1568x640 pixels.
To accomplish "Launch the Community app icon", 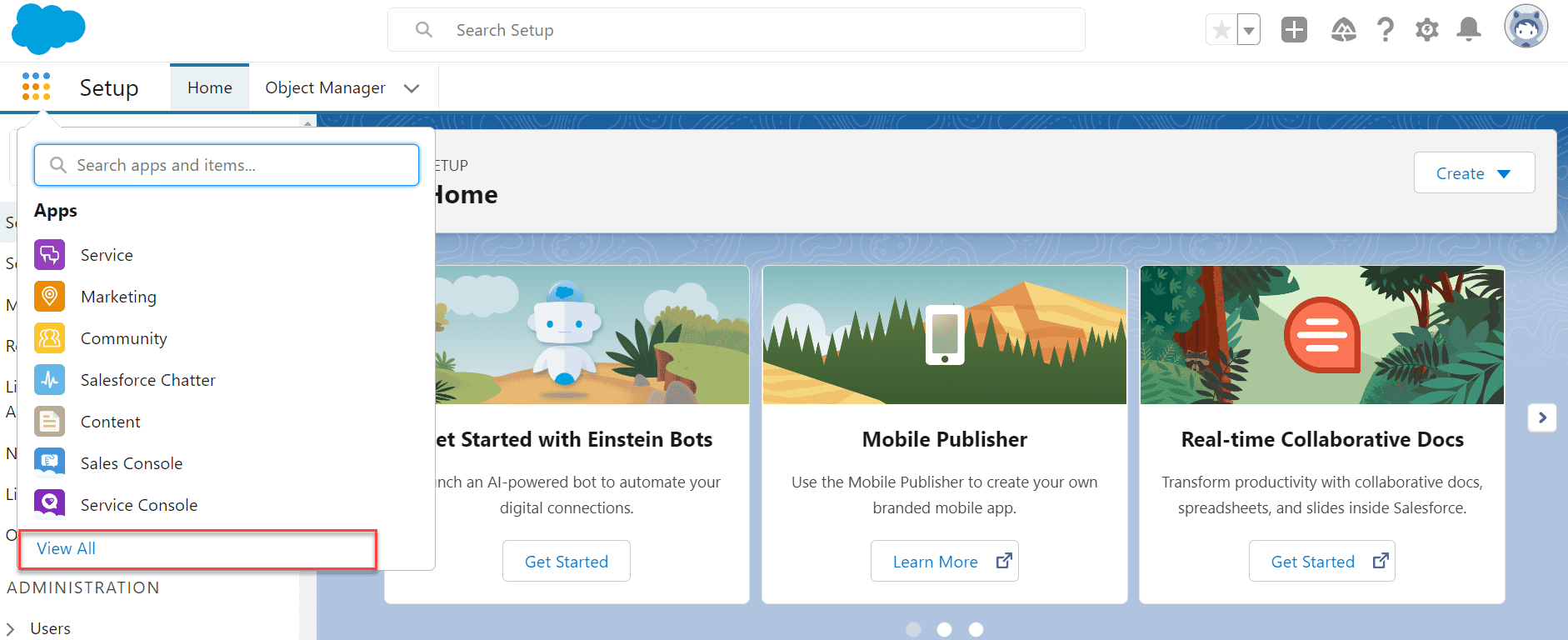I will tap(49, 337).
